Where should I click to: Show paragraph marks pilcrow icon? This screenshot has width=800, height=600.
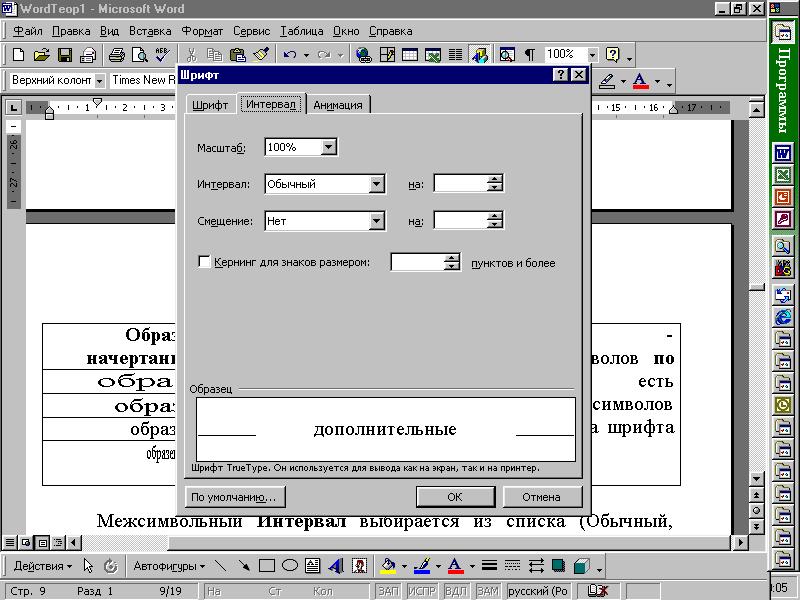tap(530, 55)
